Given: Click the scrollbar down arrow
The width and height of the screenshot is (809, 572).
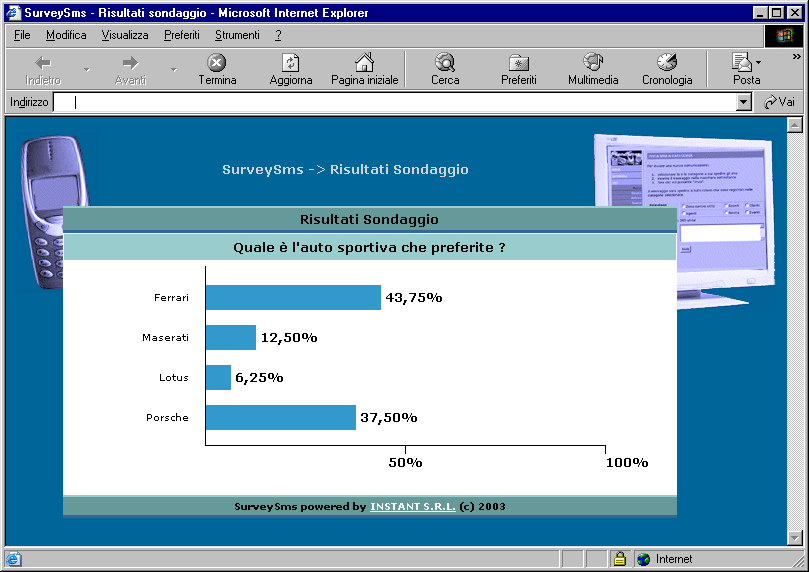Looking at the screenshot, I should pyautogui.click(x=795, y=537).
